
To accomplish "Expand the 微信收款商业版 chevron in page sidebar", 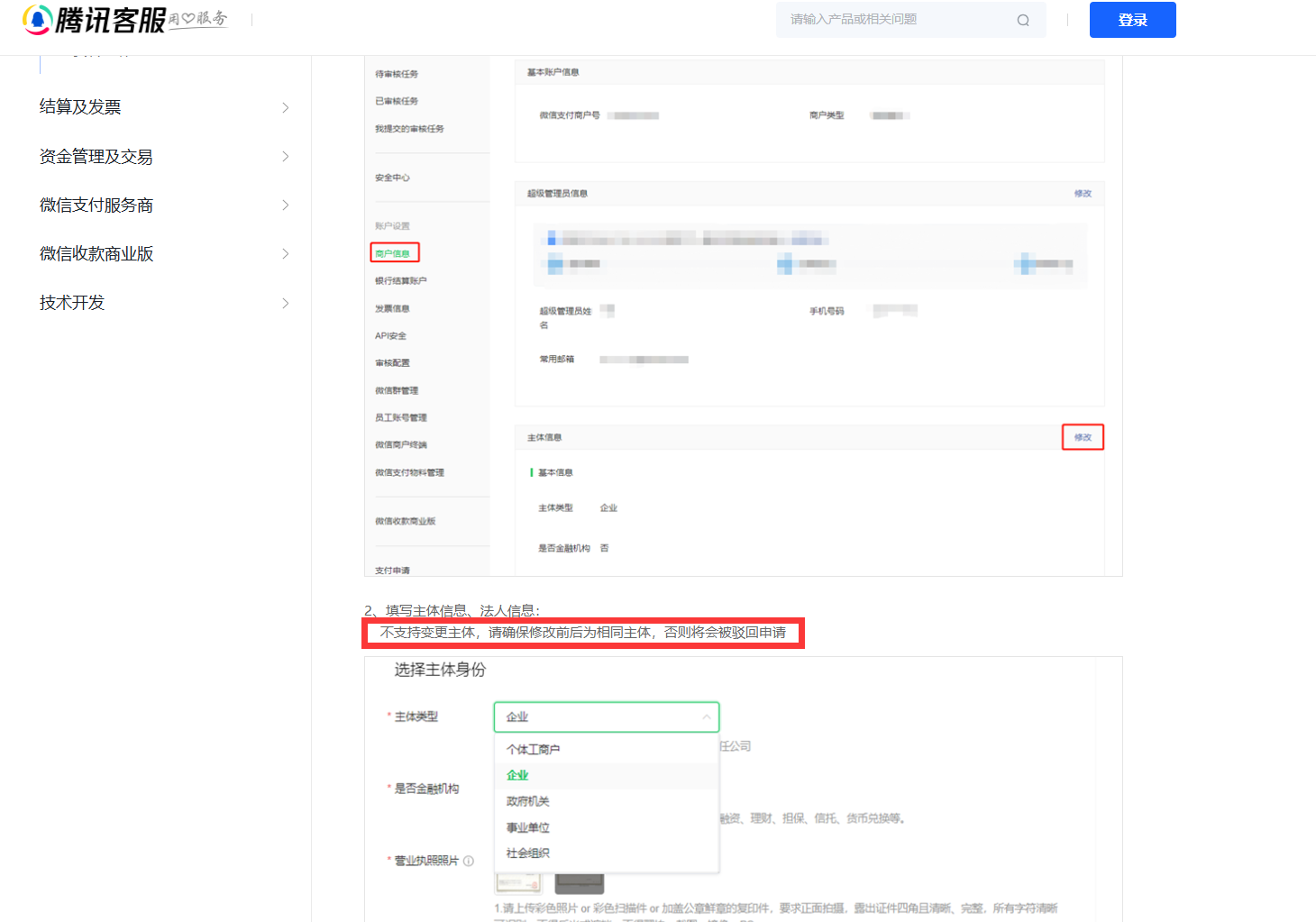I will (286, 254).
